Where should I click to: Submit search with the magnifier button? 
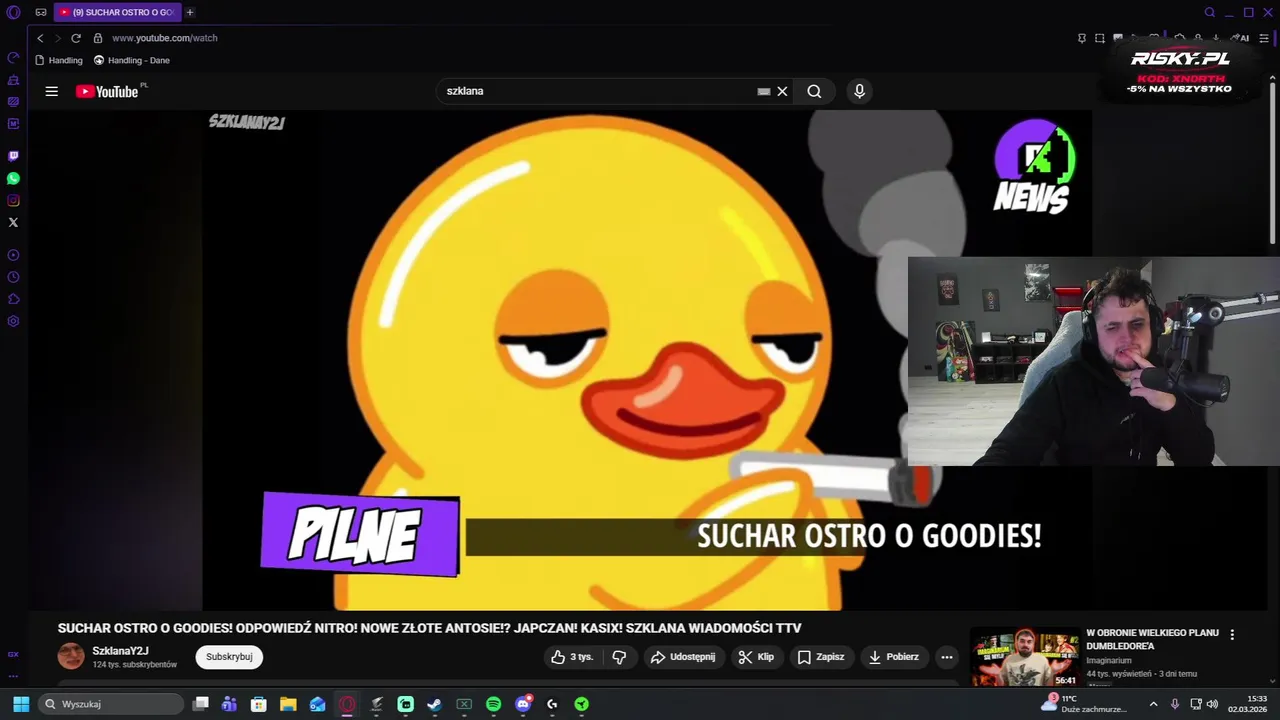pyautogui.click(x=814, y=91)
